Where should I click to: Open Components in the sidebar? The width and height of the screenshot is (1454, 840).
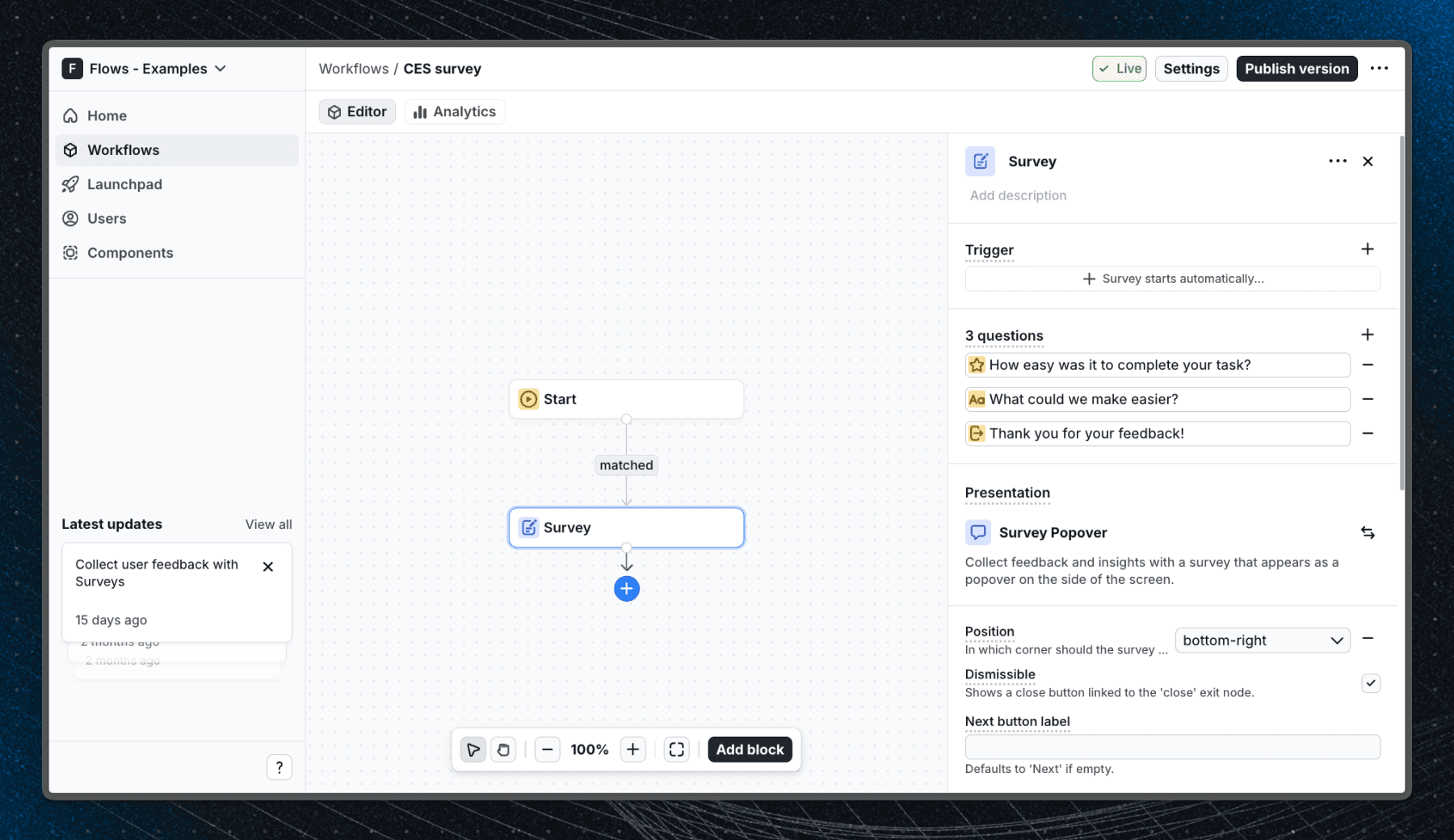pos(176,253)
